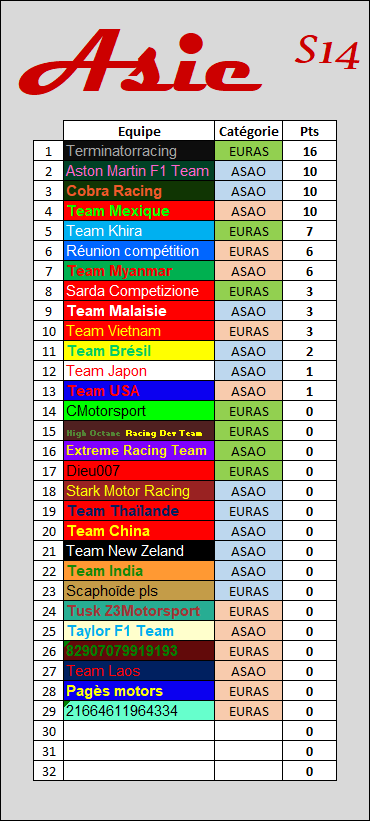Click the Equipe column header
This screenshot has height=821, width=370.
pos(139,131)
